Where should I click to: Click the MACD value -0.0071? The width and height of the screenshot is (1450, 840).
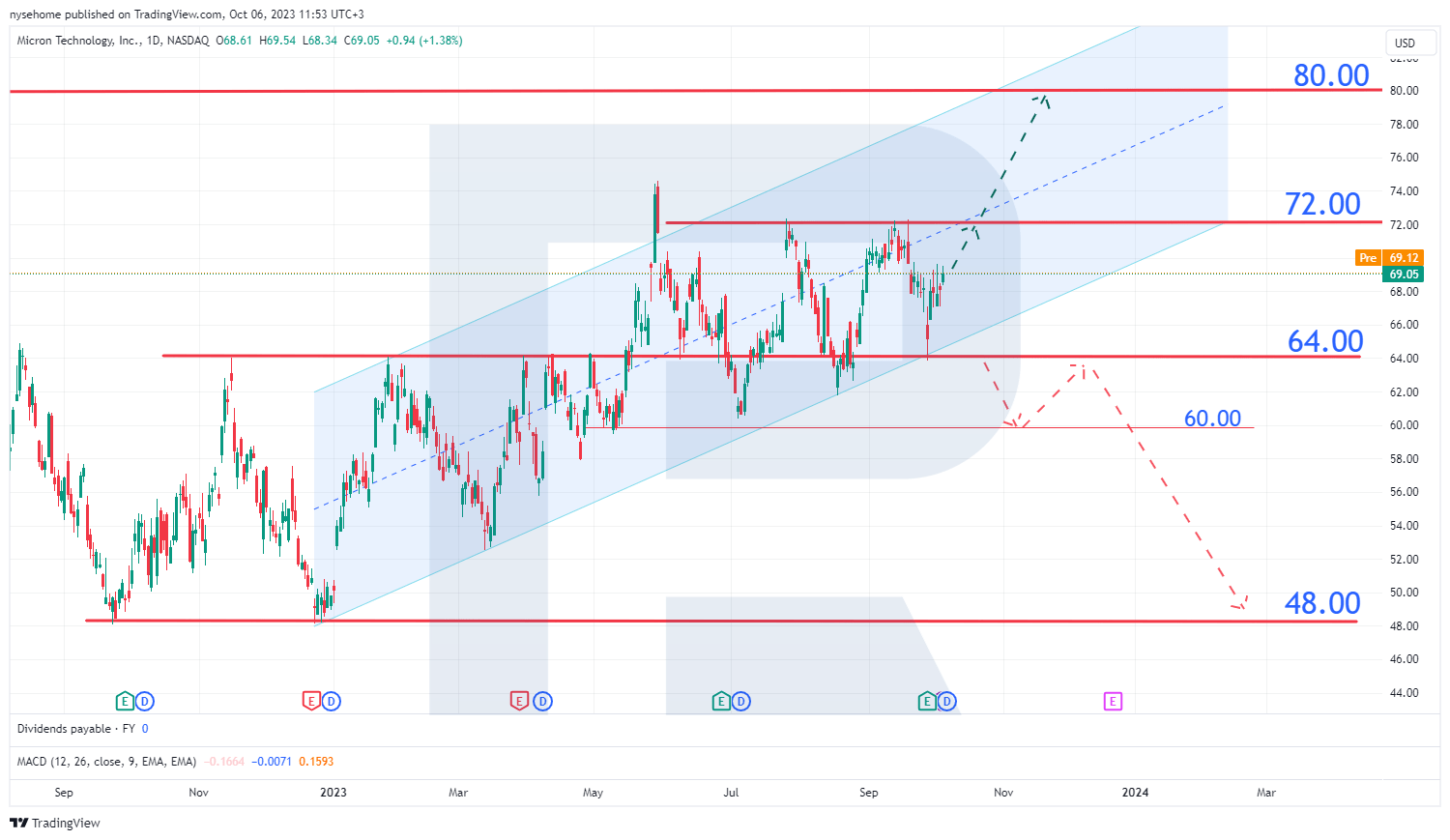pyautogui.click(x=273, y=762)
